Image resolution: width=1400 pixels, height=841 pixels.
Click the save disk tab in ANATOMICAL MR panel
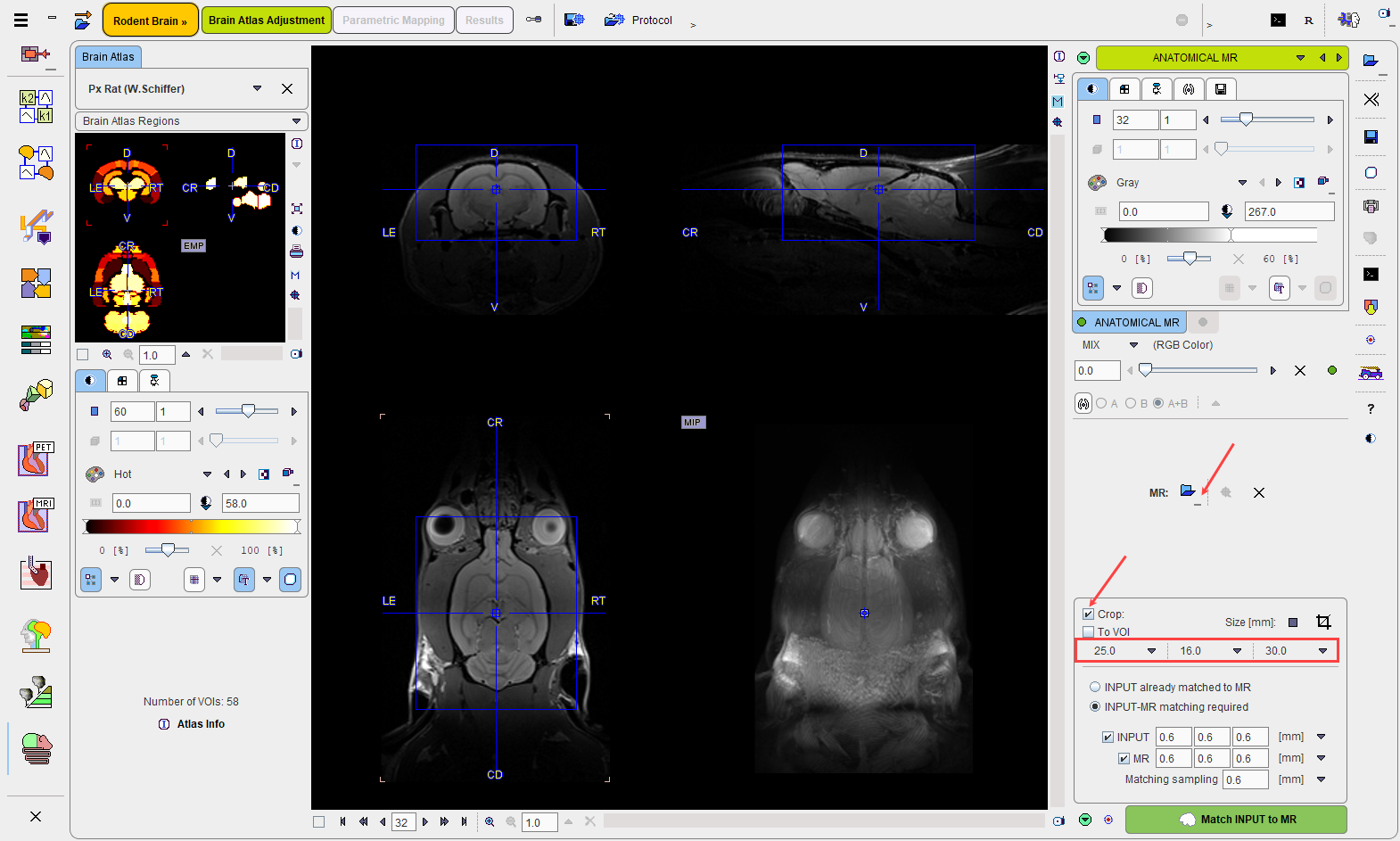1221,88
